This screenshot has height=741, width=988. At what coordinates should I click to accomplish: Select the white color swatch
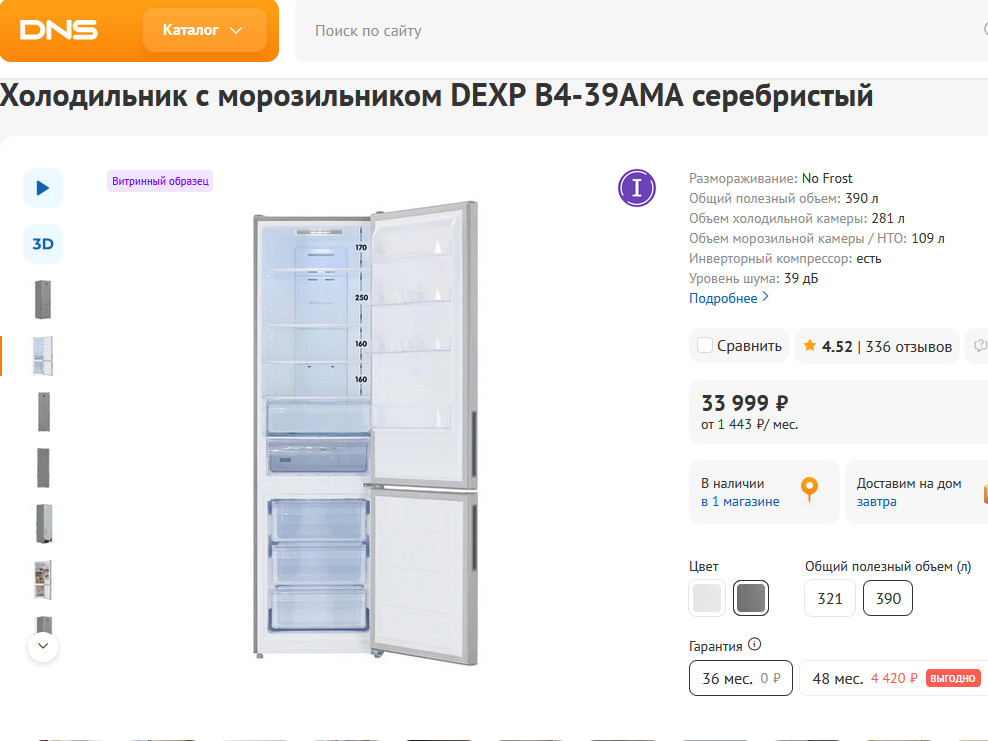[707, 599]
